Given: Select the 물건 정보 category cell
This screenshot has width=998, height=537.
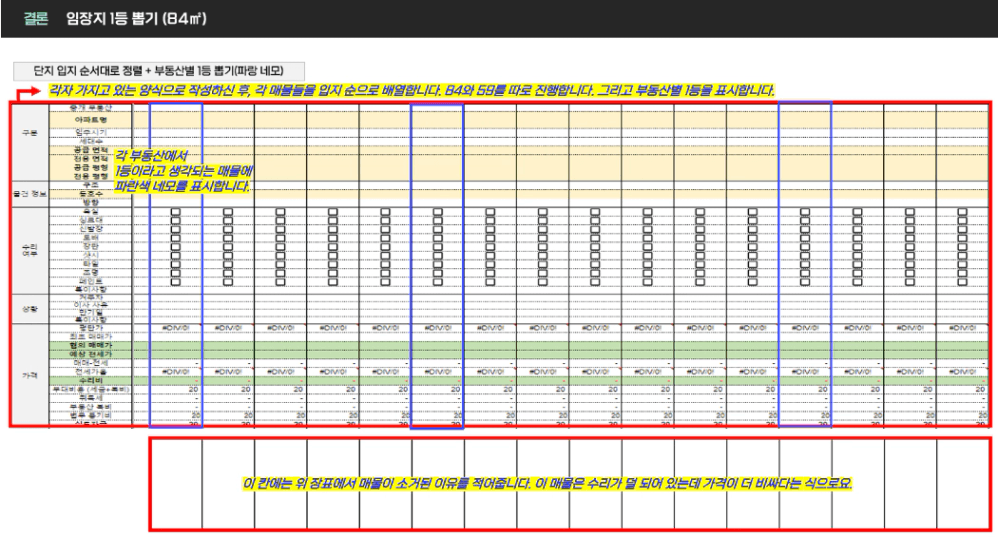Looking at the screenshot, I should [30, 193].
